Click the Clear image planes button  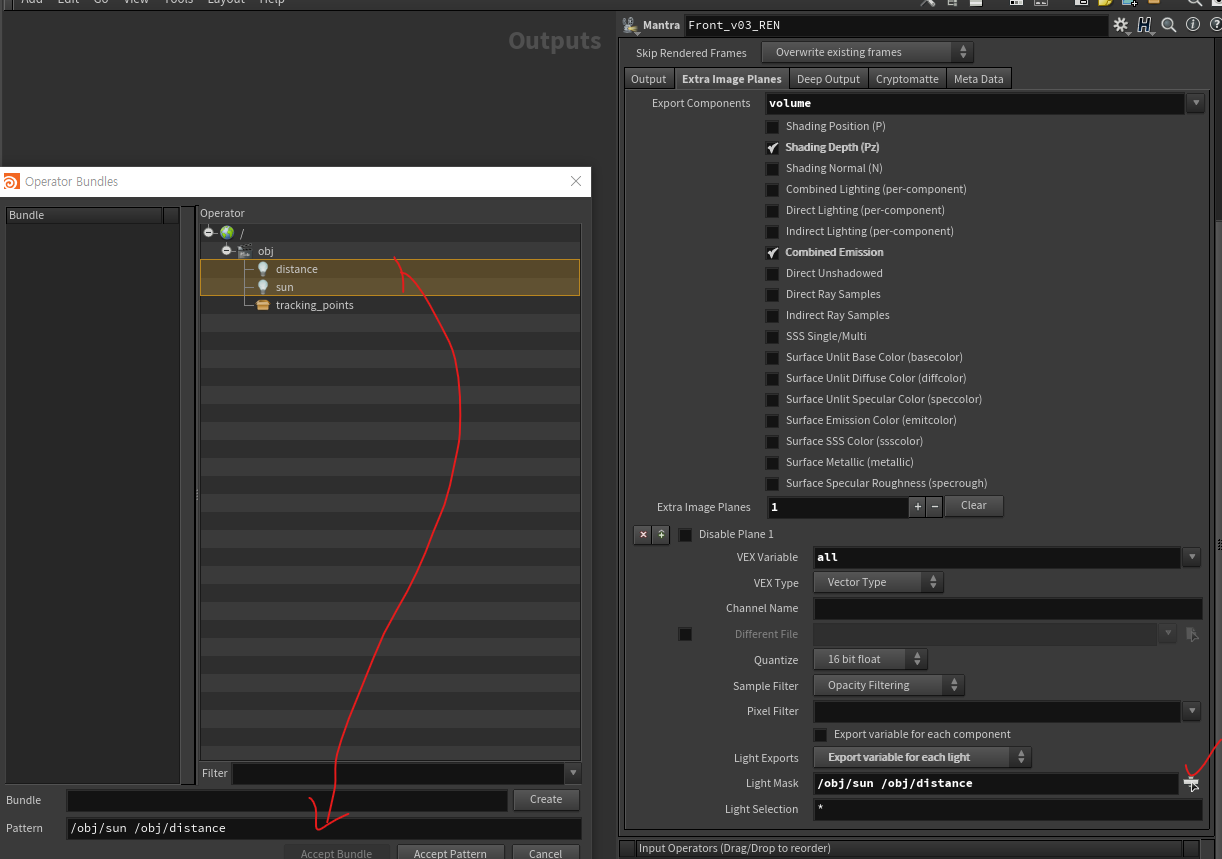974,506
